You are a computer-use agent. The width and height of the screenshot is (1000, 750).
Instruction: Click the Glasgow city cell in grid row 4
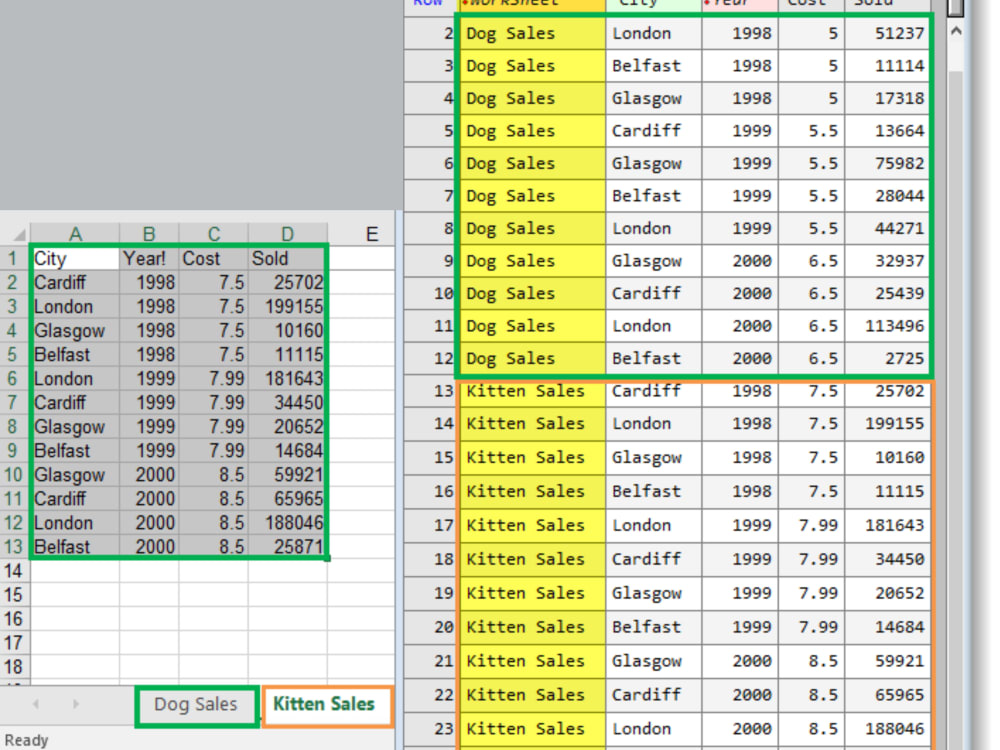tap(654, 98)
